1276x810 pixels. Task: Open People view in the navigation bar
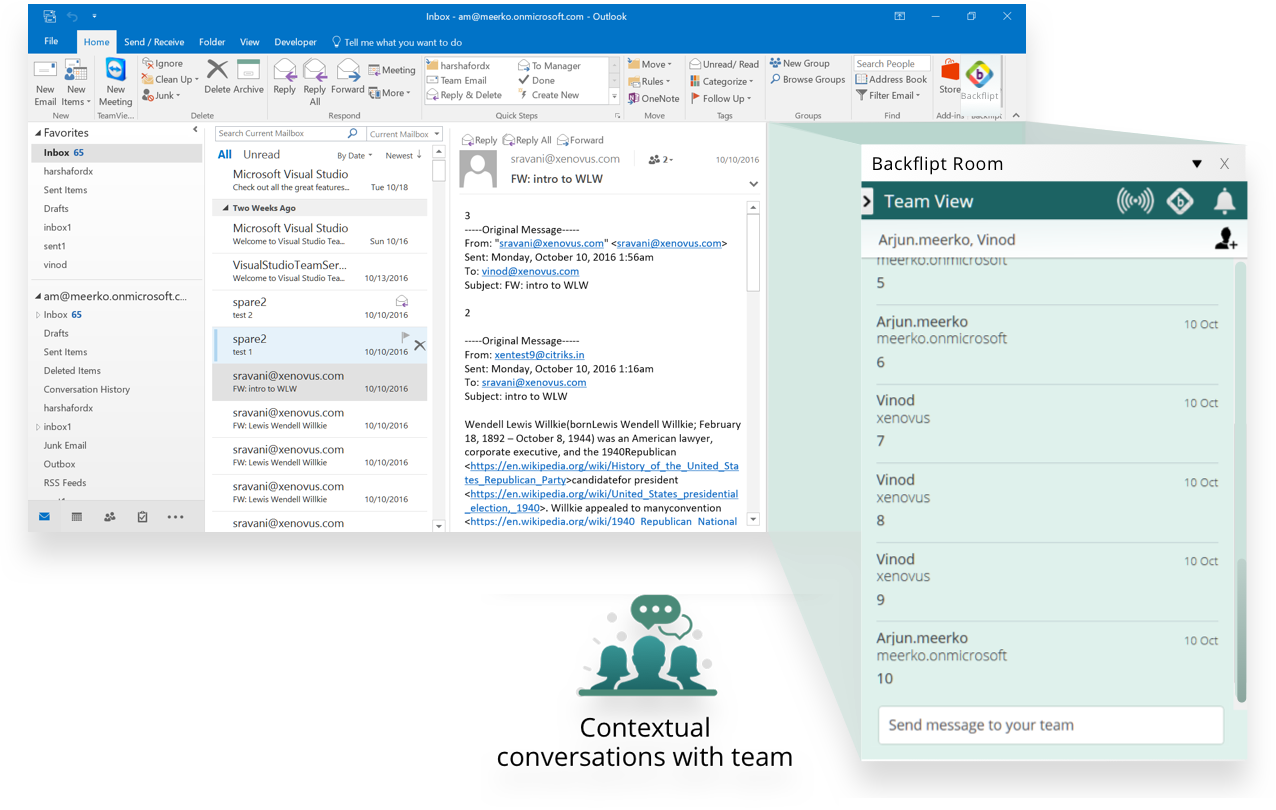[110, 517]
